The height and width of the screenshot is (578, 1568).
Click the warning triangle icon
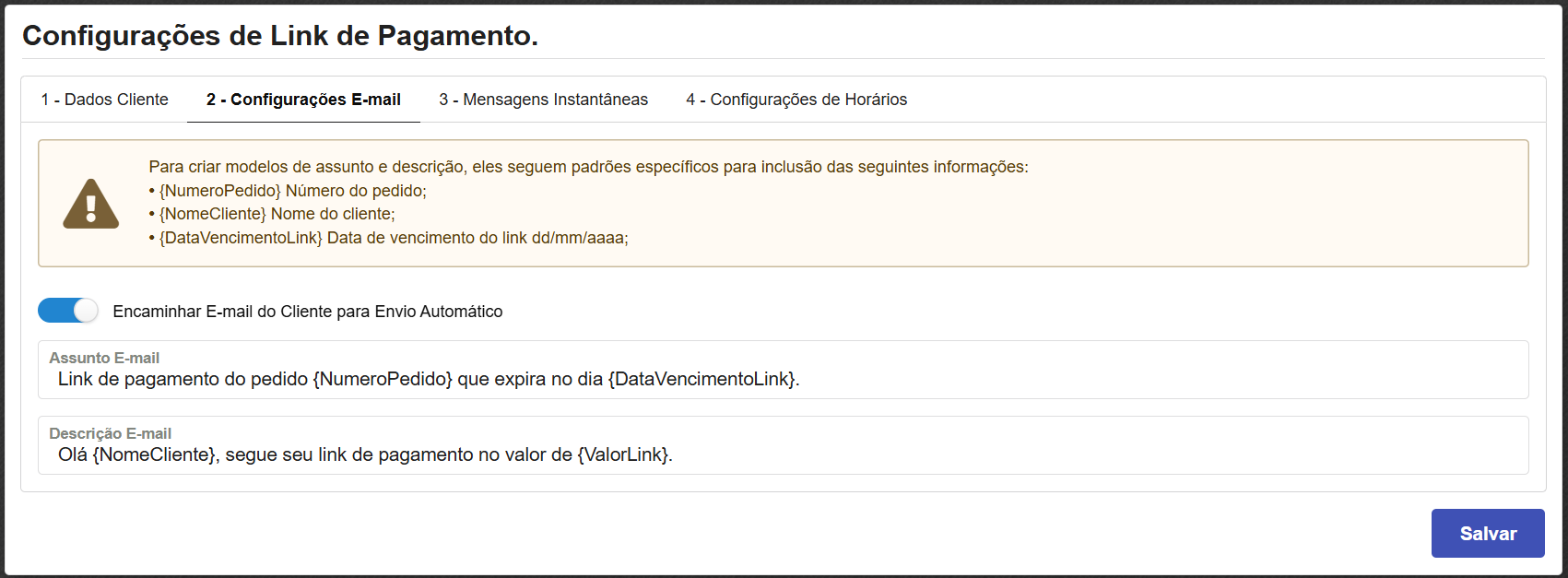point(90,204)
